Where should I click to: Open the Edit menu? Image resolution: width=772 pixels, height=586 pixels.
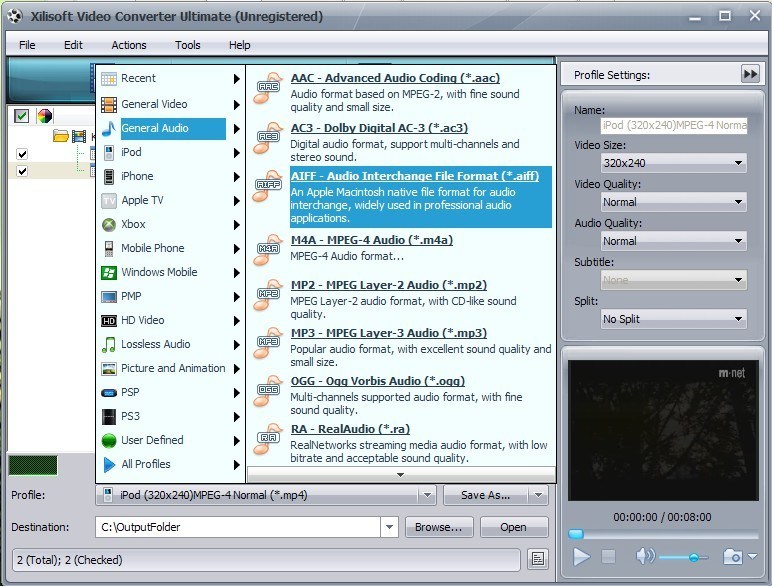[73, 45]
